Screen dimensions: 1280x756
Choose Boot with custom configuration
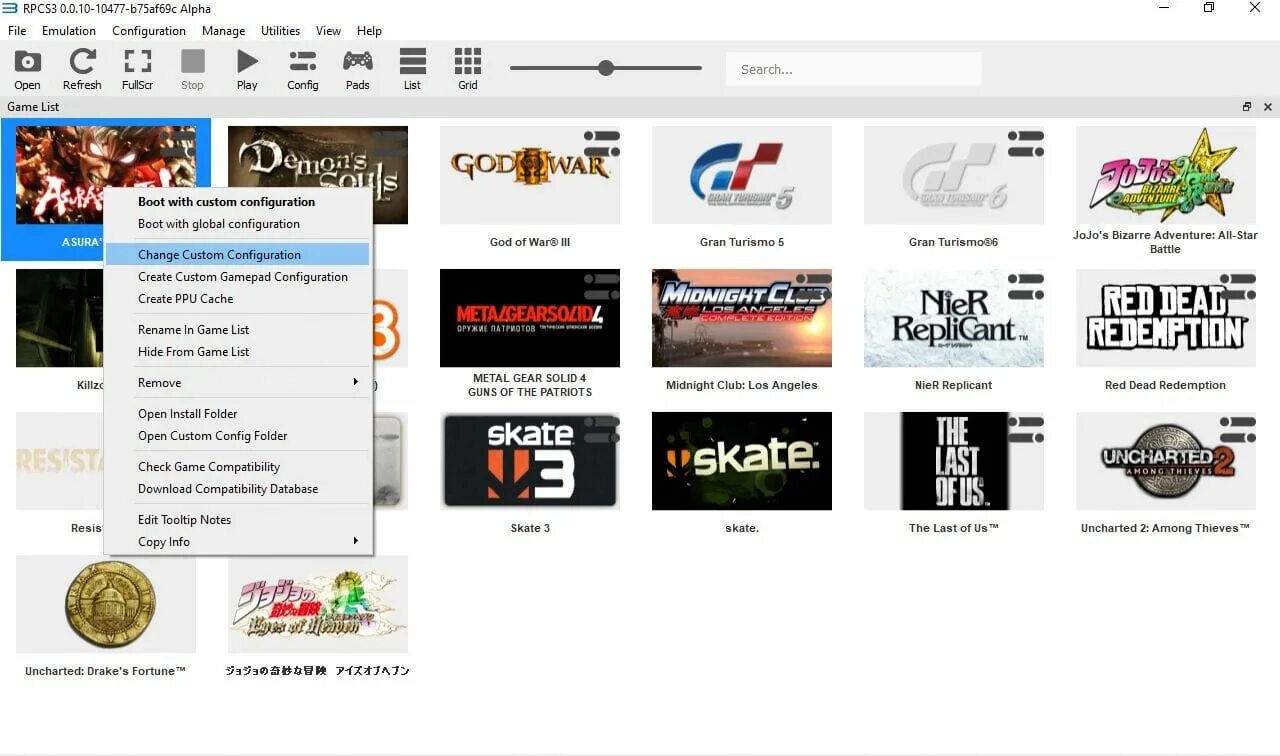[238, 202]
